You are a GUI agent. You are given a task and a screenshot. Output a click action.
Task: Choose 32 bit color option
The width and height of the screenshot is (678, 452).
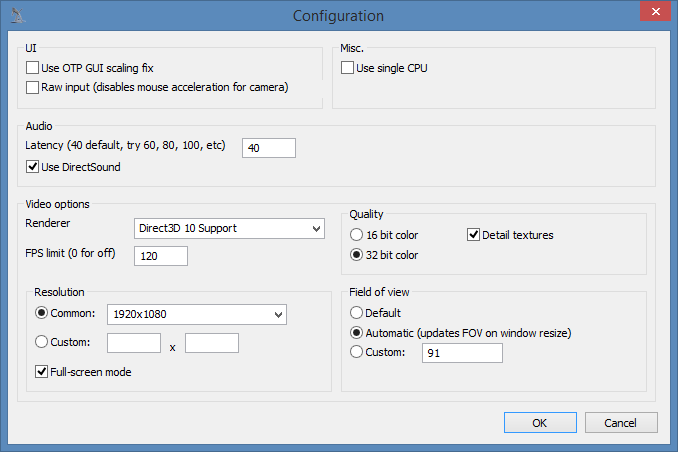(357, 255)
